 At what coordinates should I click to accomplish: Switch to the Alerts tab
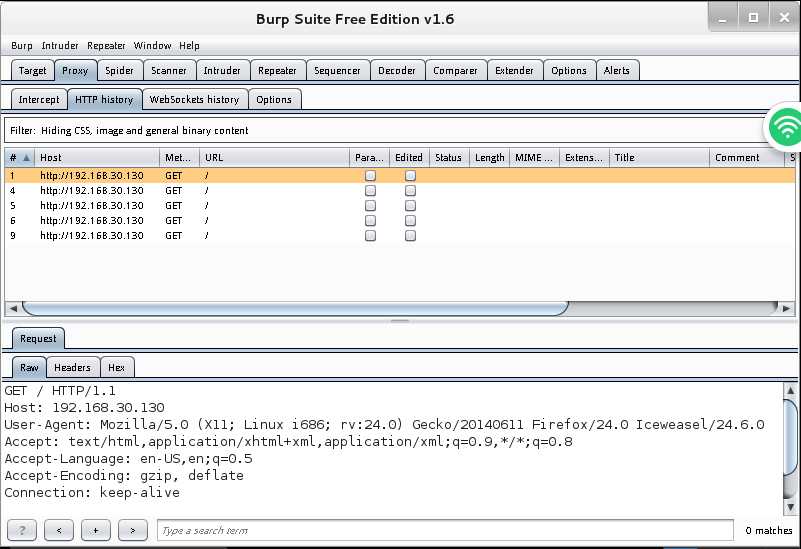(617, 70)
